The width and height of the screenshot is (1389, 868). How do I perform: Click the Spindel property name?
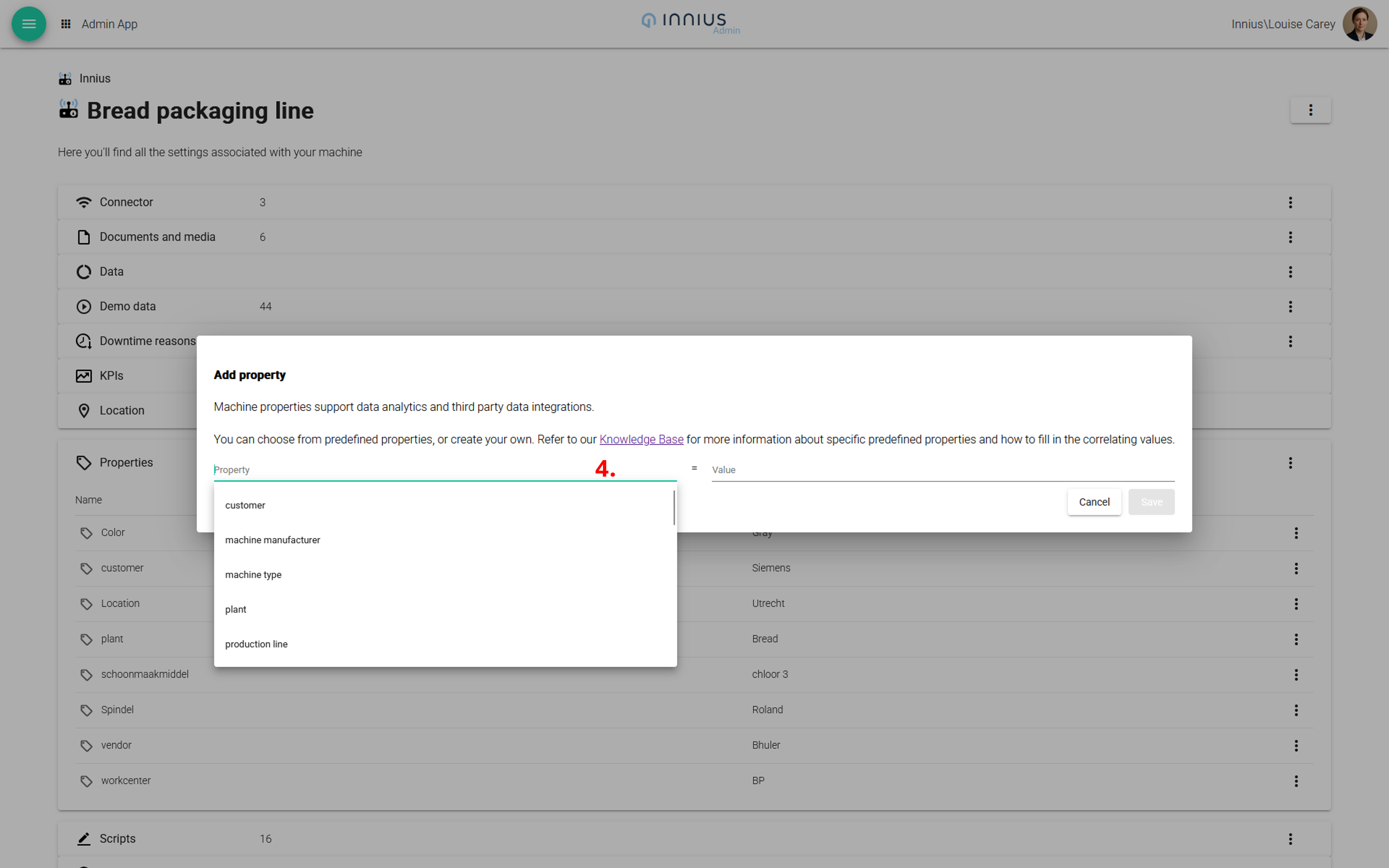coord(117,709)
